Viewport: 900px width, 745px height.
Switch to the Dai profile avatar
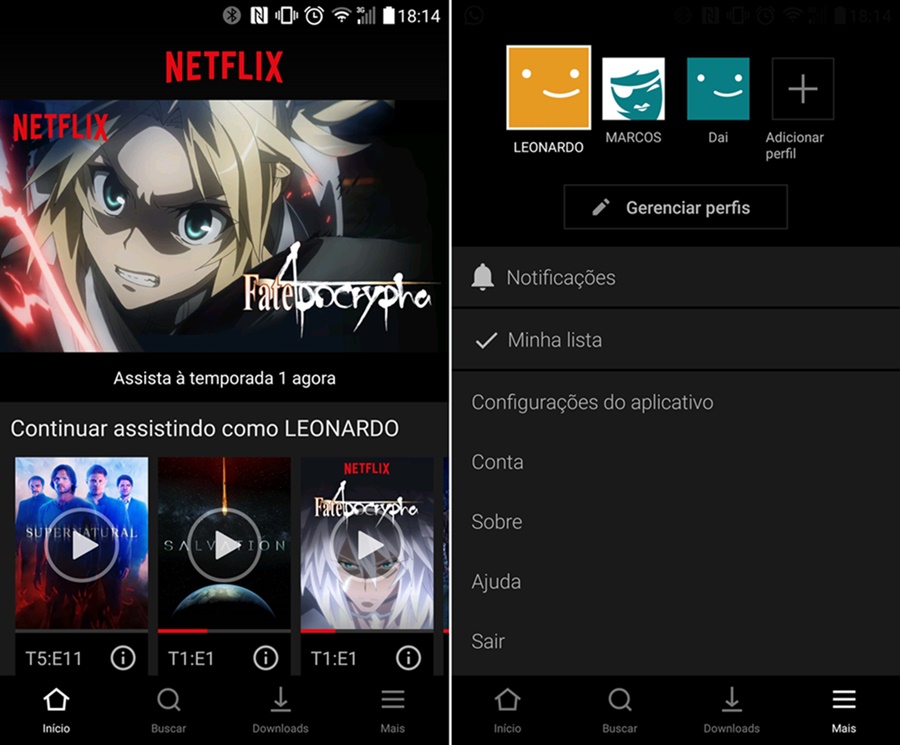(x=718, y=89)
